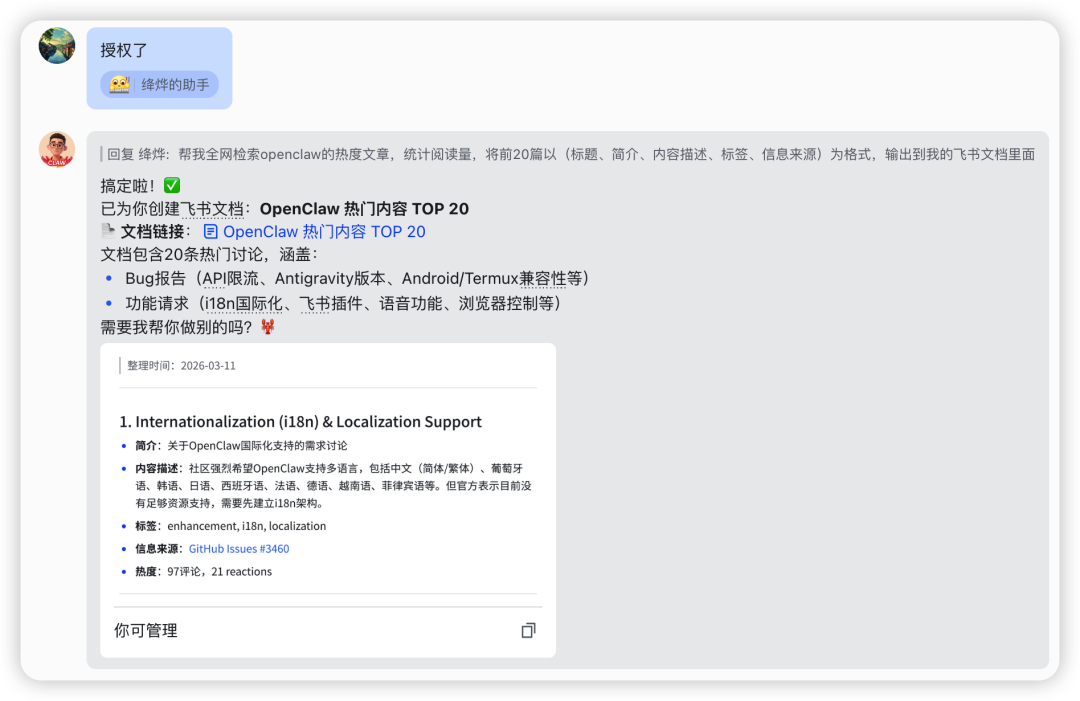The width and height of the screenshot is (1080, 701).
Task: Click the quoted reply text 回复 绛烨
Action: [x=570, y=154]
